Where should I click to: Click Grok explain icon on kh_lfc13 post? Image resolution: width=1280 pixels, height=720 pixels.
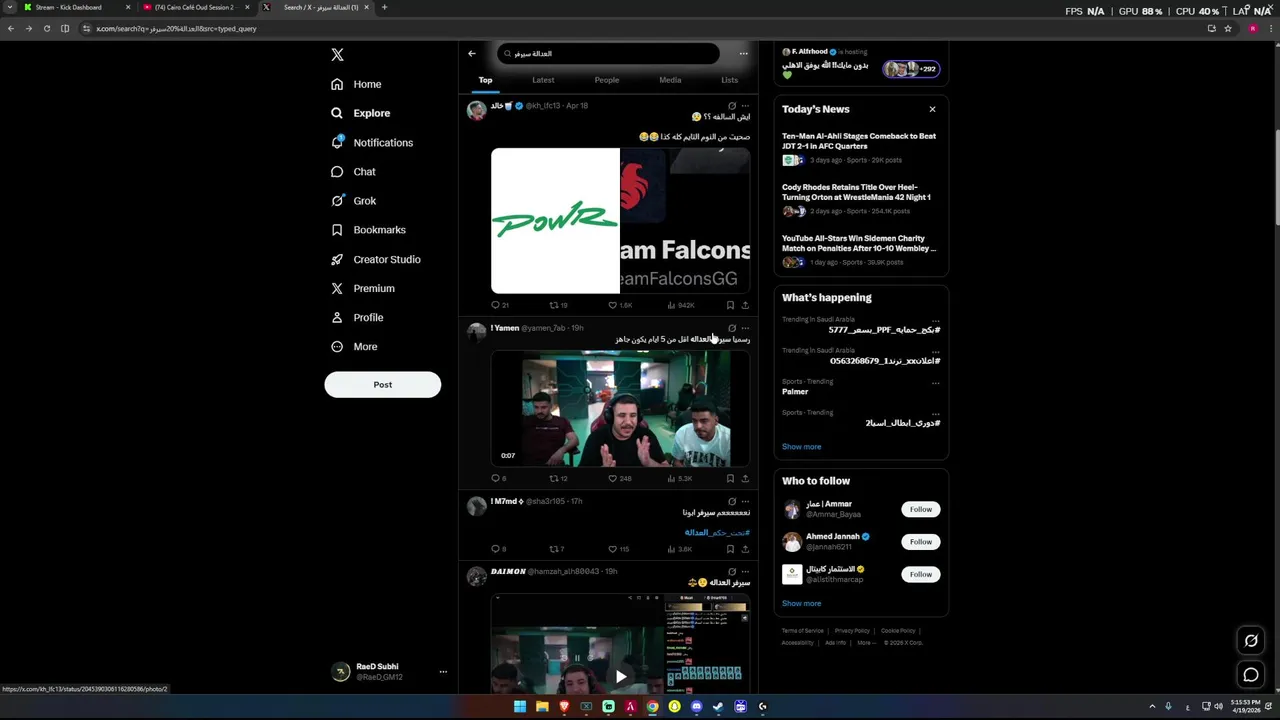click(732, 105)
